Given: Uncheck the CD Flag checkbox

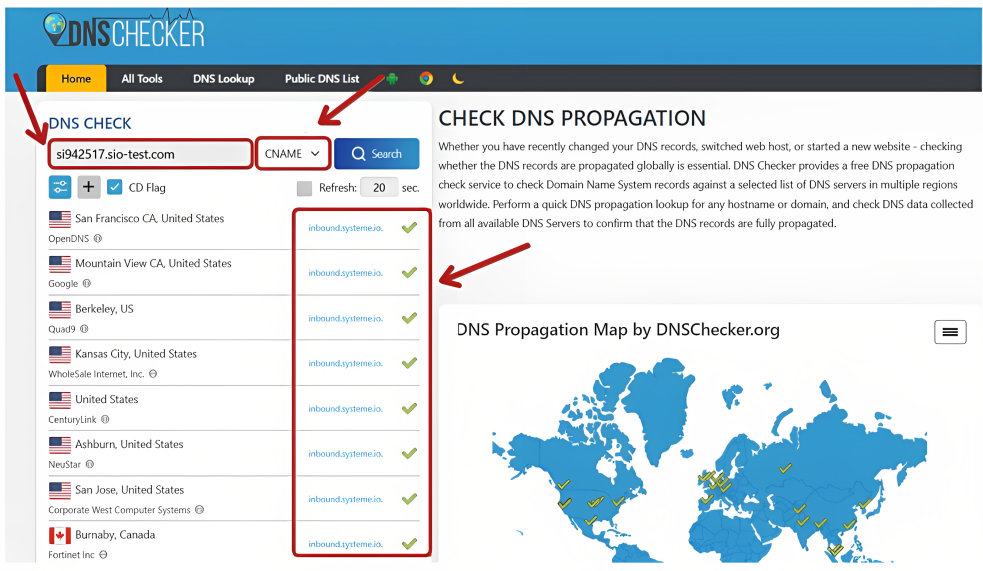Looking at the screenshot, I should (x=115, y=187).
